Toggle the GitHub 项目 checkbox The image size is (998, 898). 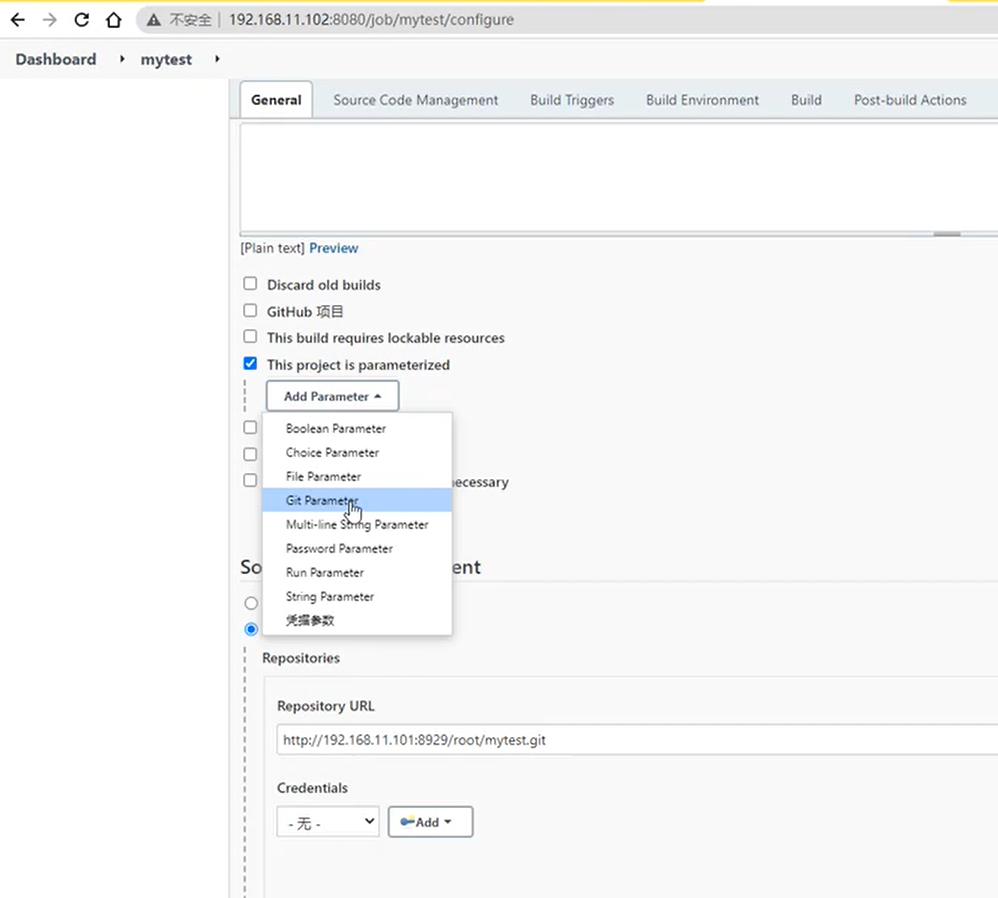[x=250, y=311]
